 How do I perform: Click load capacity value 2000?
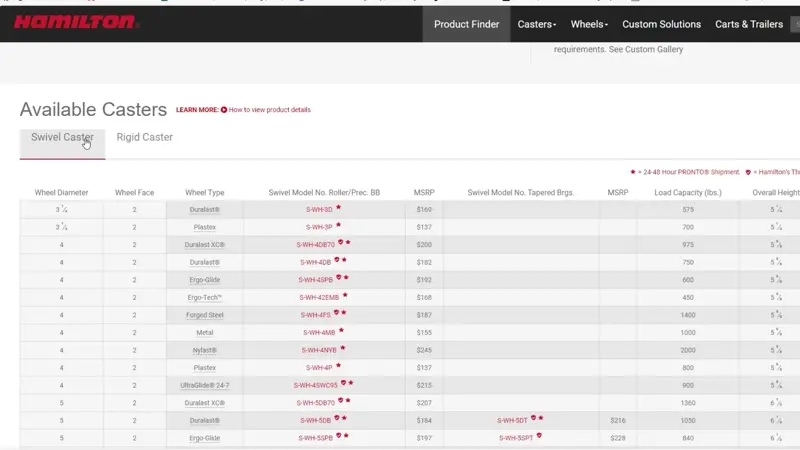pos(688,351)
